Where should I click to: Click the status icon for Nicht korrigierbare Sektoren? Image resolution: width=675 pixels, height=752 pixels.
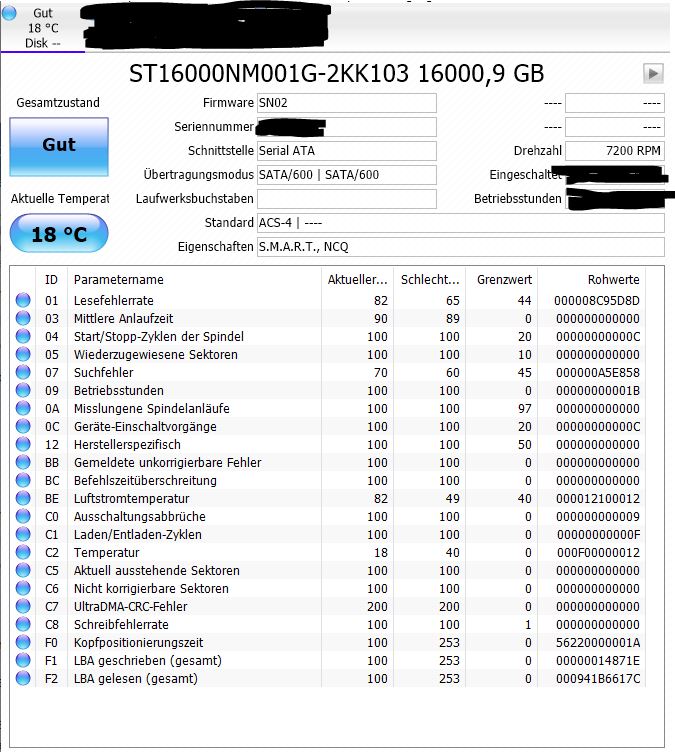tap(23, 588)
